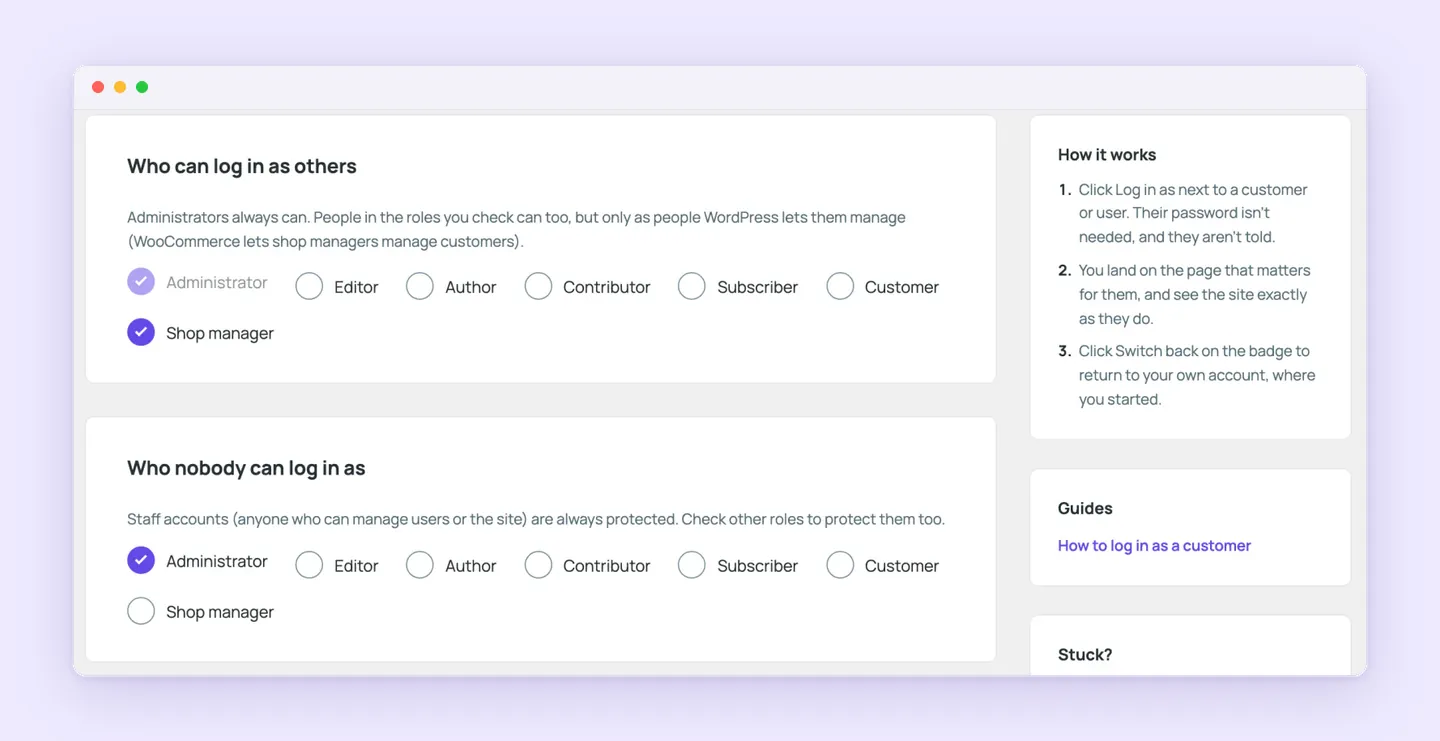Screen dimensions: 1440x741
Task: Click the Who nobody can log in as heading
Action: pos(246,468)
